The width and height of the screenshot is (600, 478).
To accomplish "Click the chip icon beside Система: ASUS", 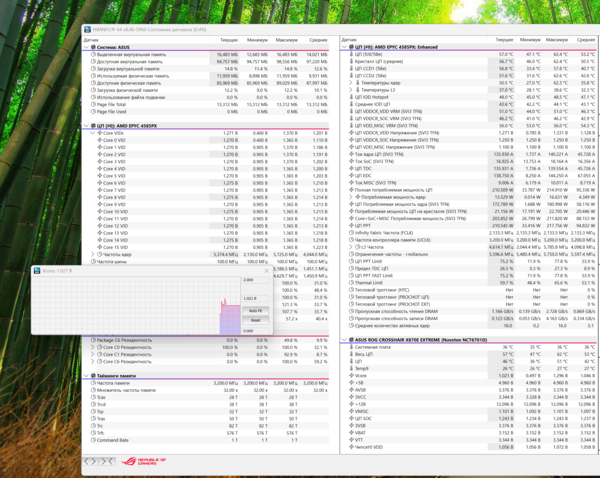I will 93,47.
